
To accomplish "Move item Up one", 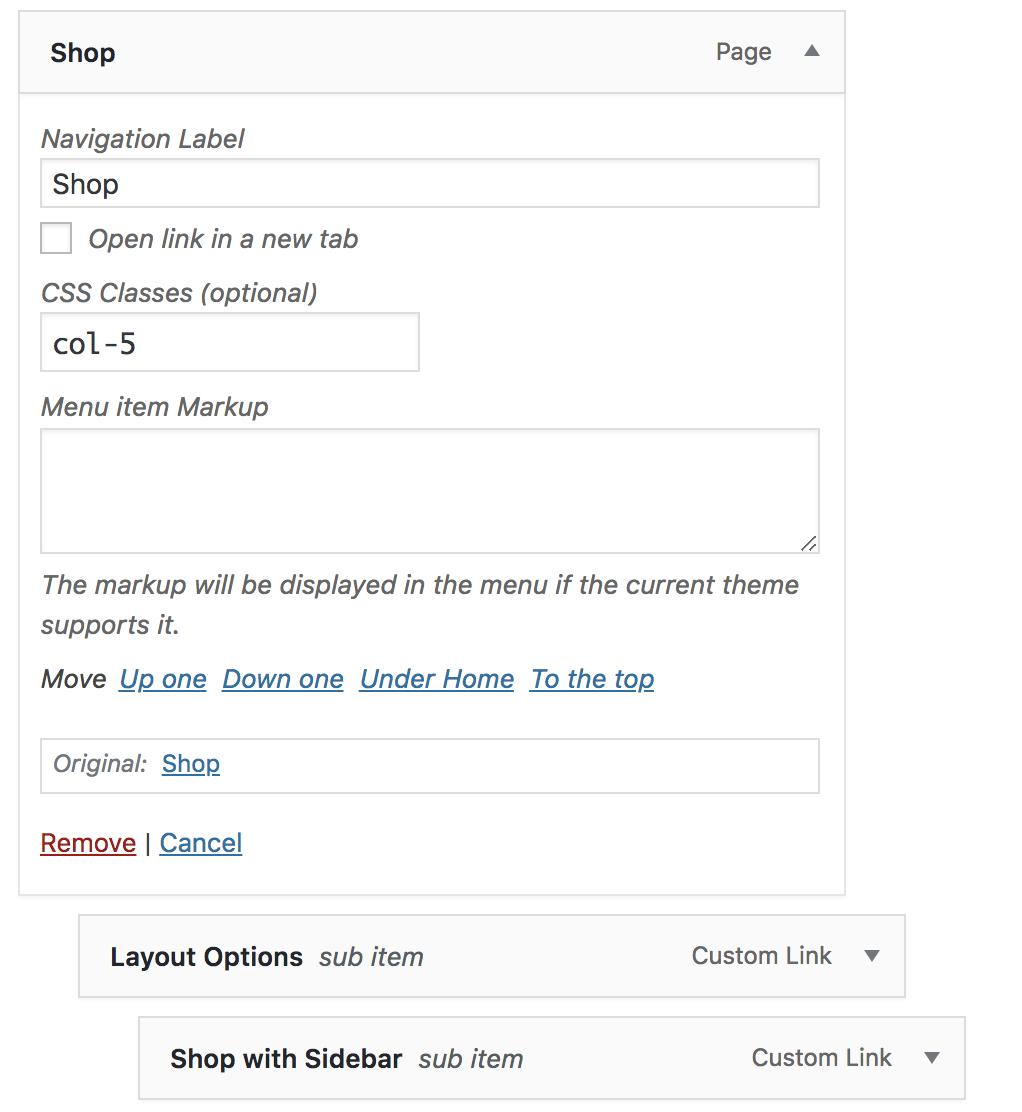I will click(163, 679).
